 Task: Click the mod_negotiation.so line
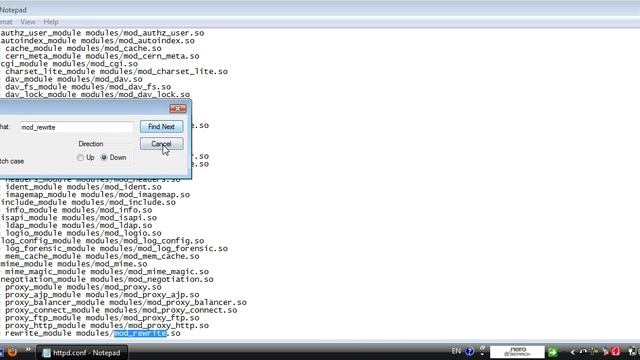tap(107, 280)
